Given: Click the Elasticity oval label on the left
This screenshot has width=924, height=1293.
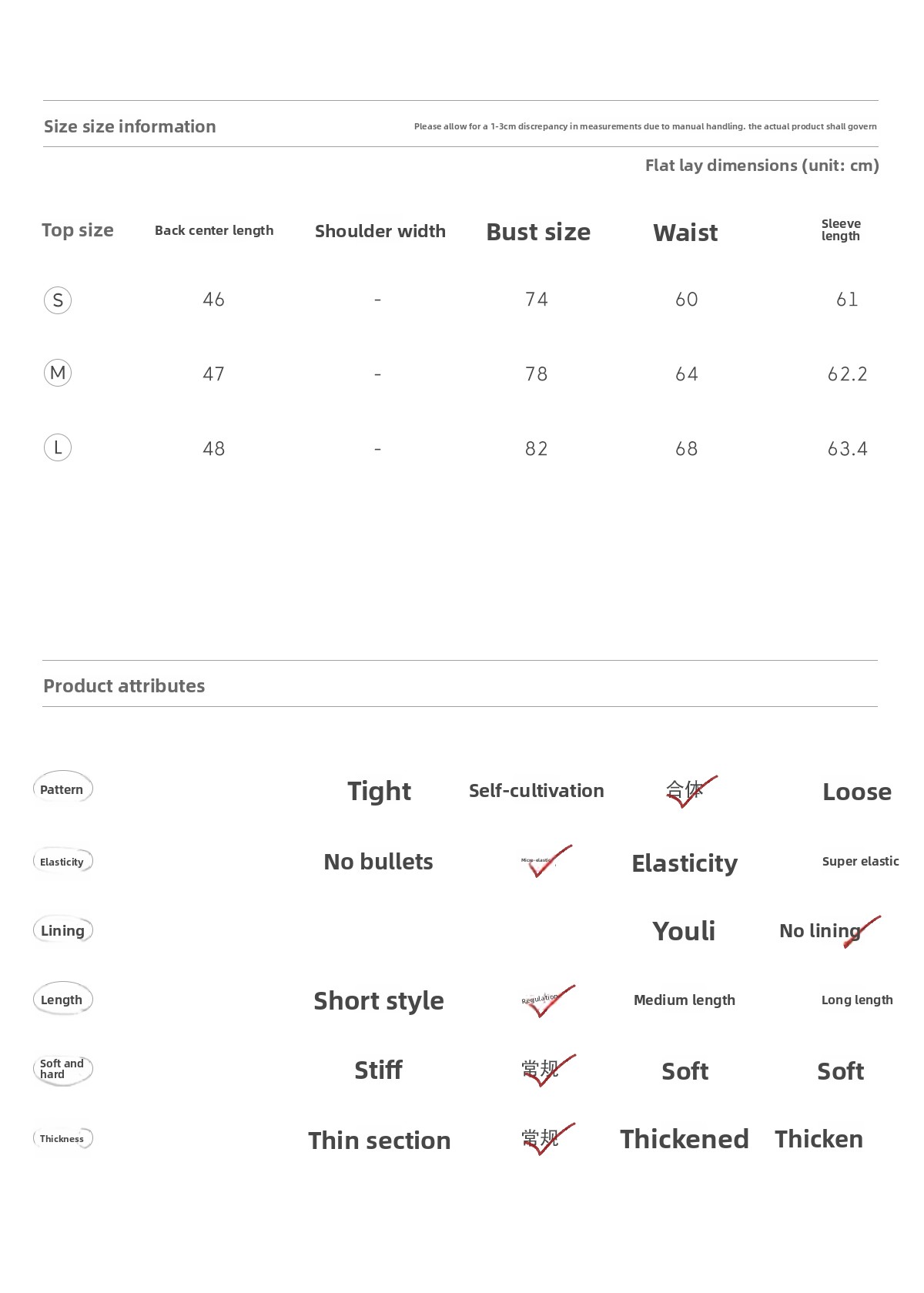Looking at the screenshot, I should [62, 861].
